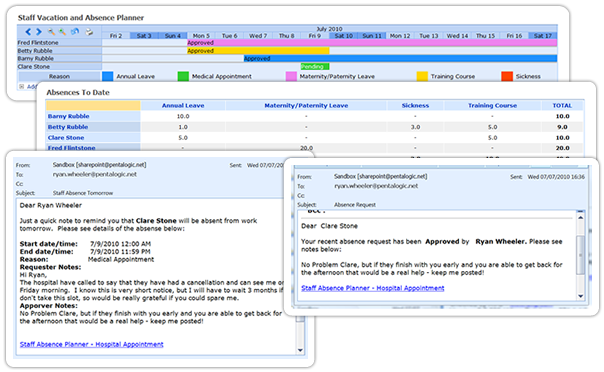Refresh the planner with the reload icon
This screenshot has height=372, width=604.
coord(75,32)
